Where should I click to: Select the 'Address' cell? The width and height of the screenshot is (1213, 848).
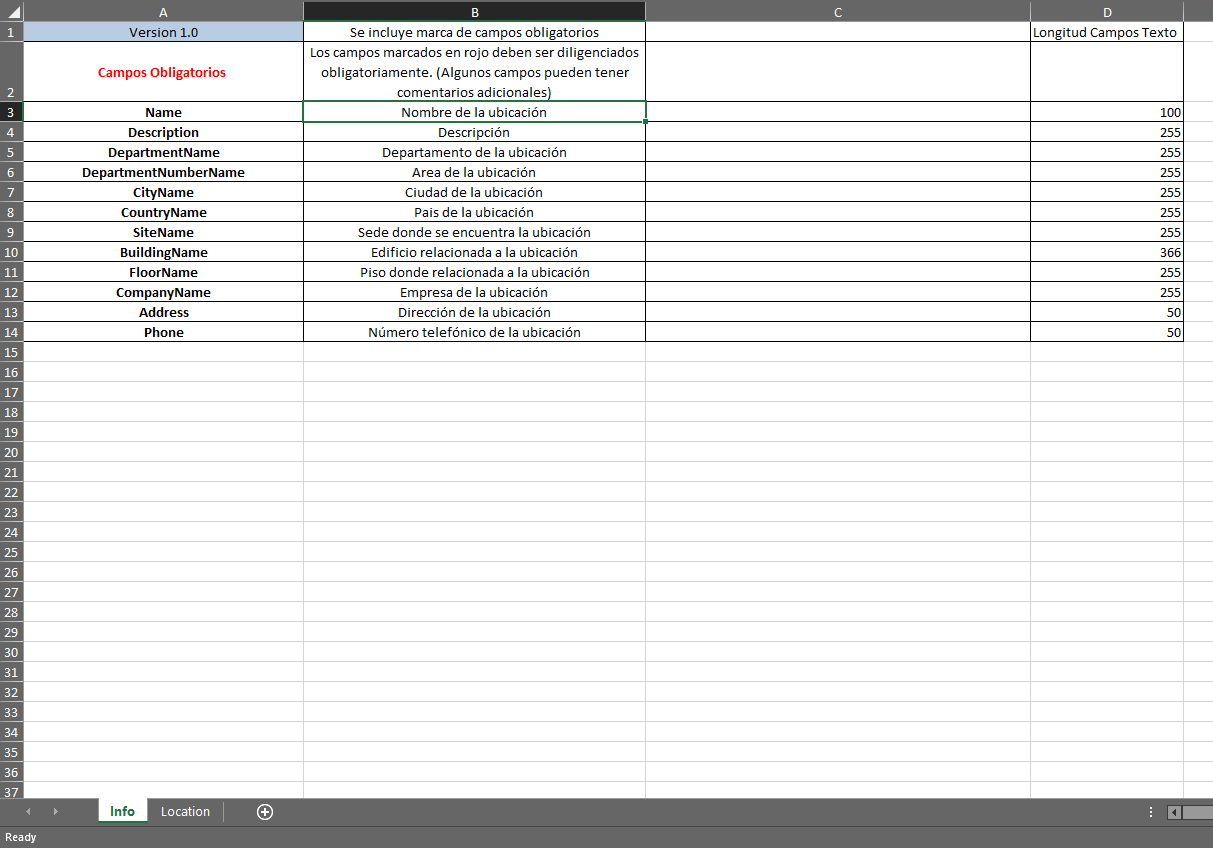163,312
